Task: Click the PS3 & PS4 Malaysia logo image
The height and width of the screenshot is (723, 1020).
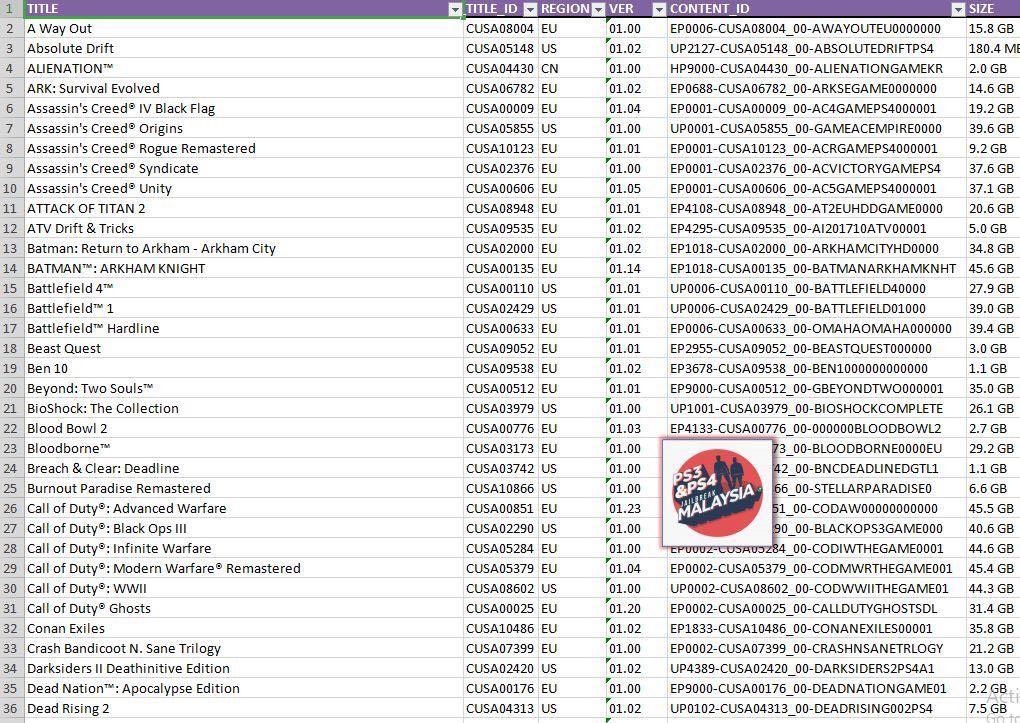Action: pos(716,493)
